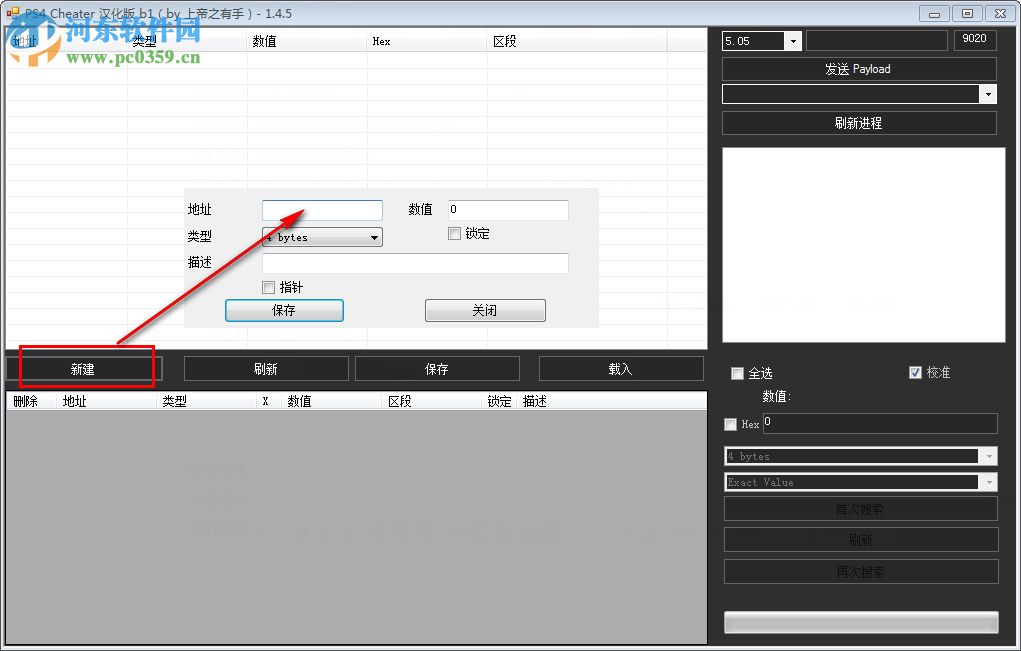The height and width of the screenshot is (651, 1021).
Task: Open the 5.05 firmware version dropdown
Action: click(x=792, y=41)
